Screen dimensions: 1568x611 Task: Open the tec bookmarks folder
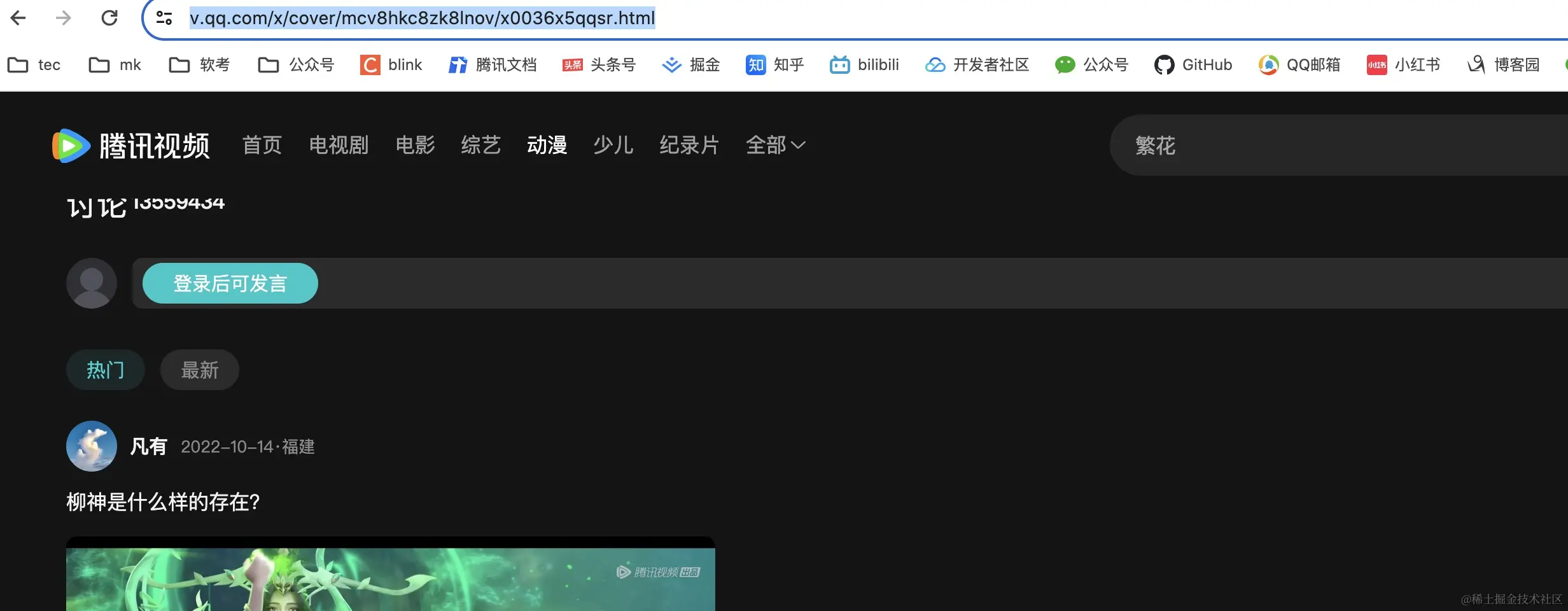tap(34, 65)
